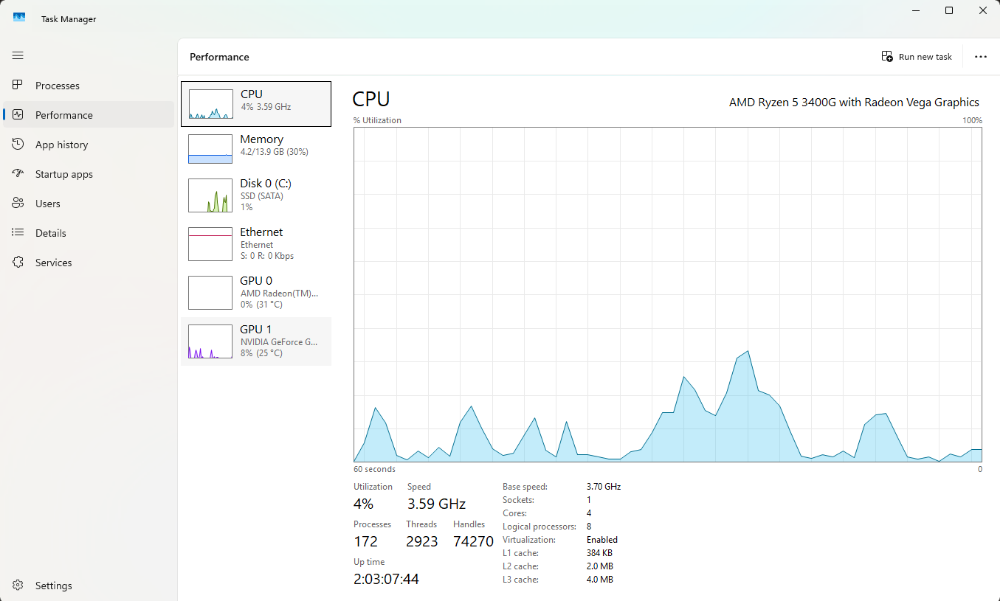This screenshot has width=1000, height=601.
Task: Select the GPU 0 mini graph thumbnail
Action: (x=210, y=292)
